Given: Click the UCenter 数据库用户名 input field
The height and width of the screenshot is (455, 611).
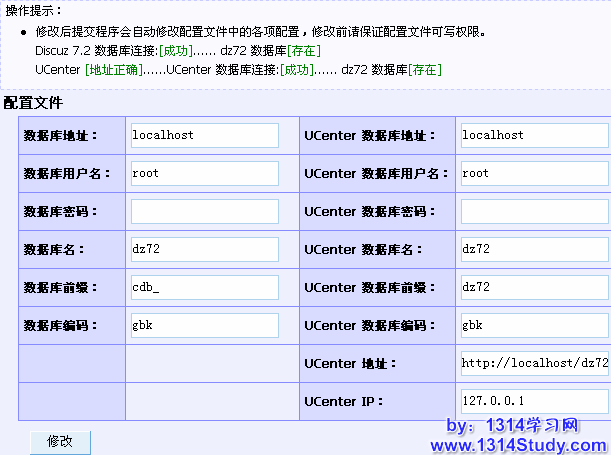Looking at the screenshot, I should 534,173.
